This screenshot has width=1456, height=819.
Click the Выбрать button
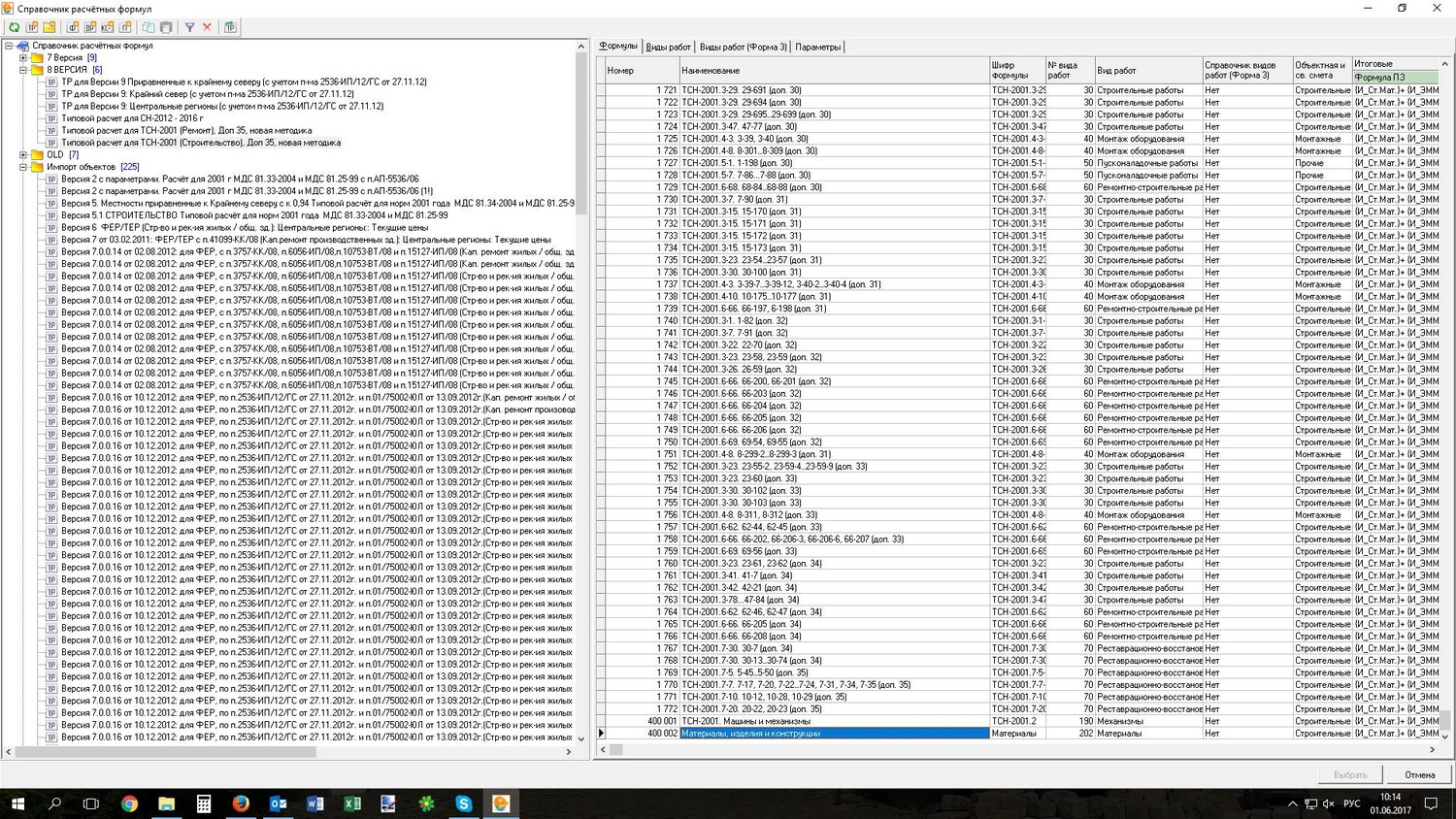[1350, 774]
